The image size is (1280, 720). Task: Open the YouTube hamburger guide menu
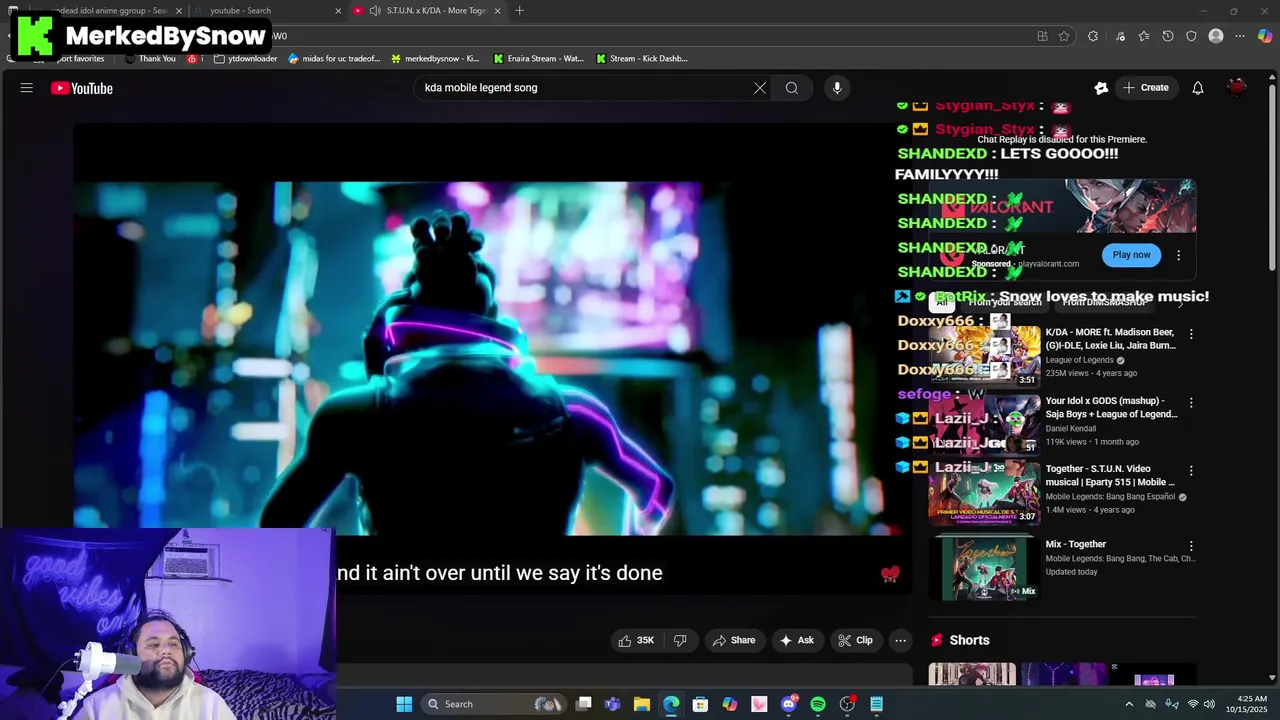pos(27,88)
